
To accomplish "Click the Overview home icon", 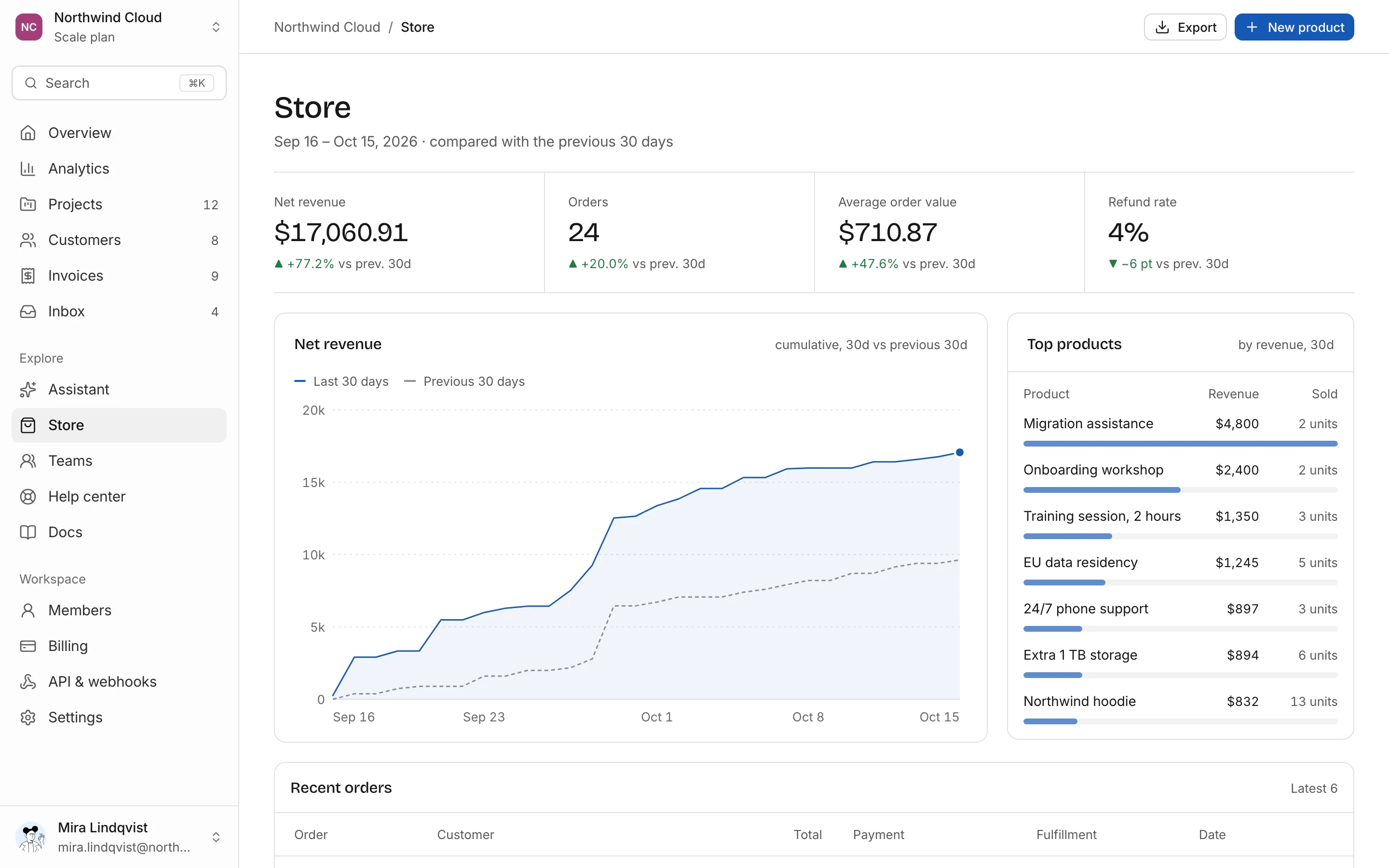I will 28,133.
